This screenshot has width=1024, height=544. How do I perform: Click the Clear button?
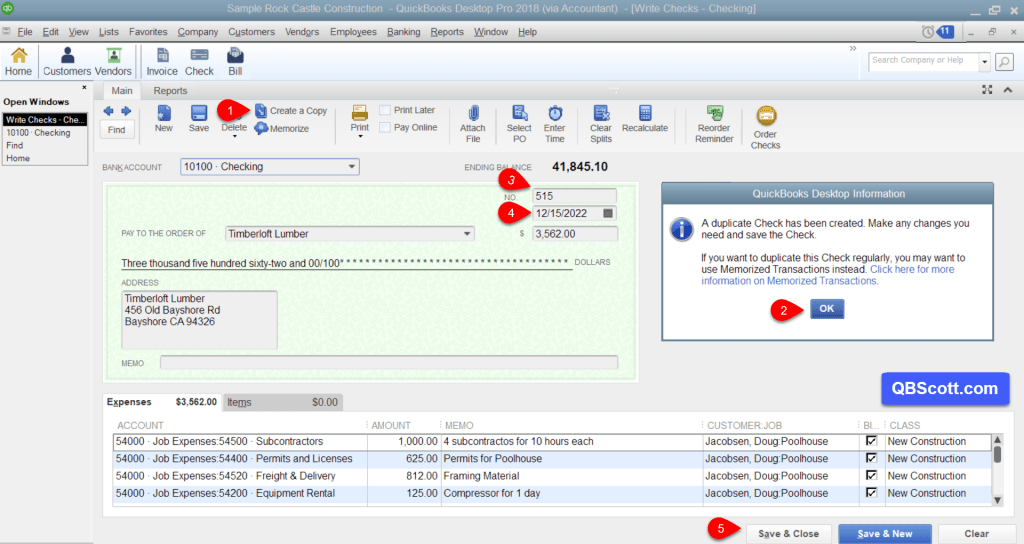click(976, 534)
